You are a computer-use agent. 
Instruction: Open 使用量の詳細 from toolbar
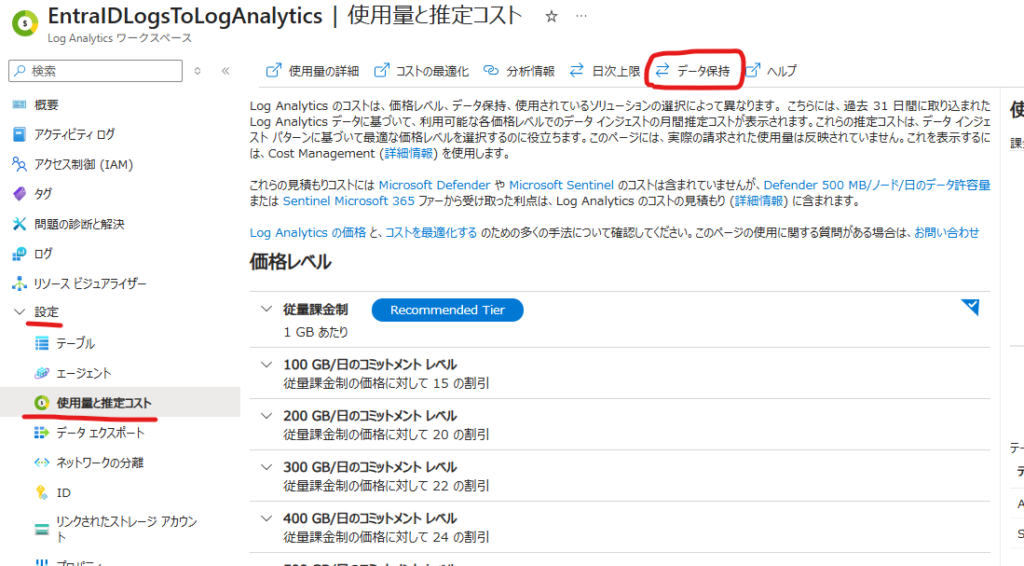[x=312, y=71]
